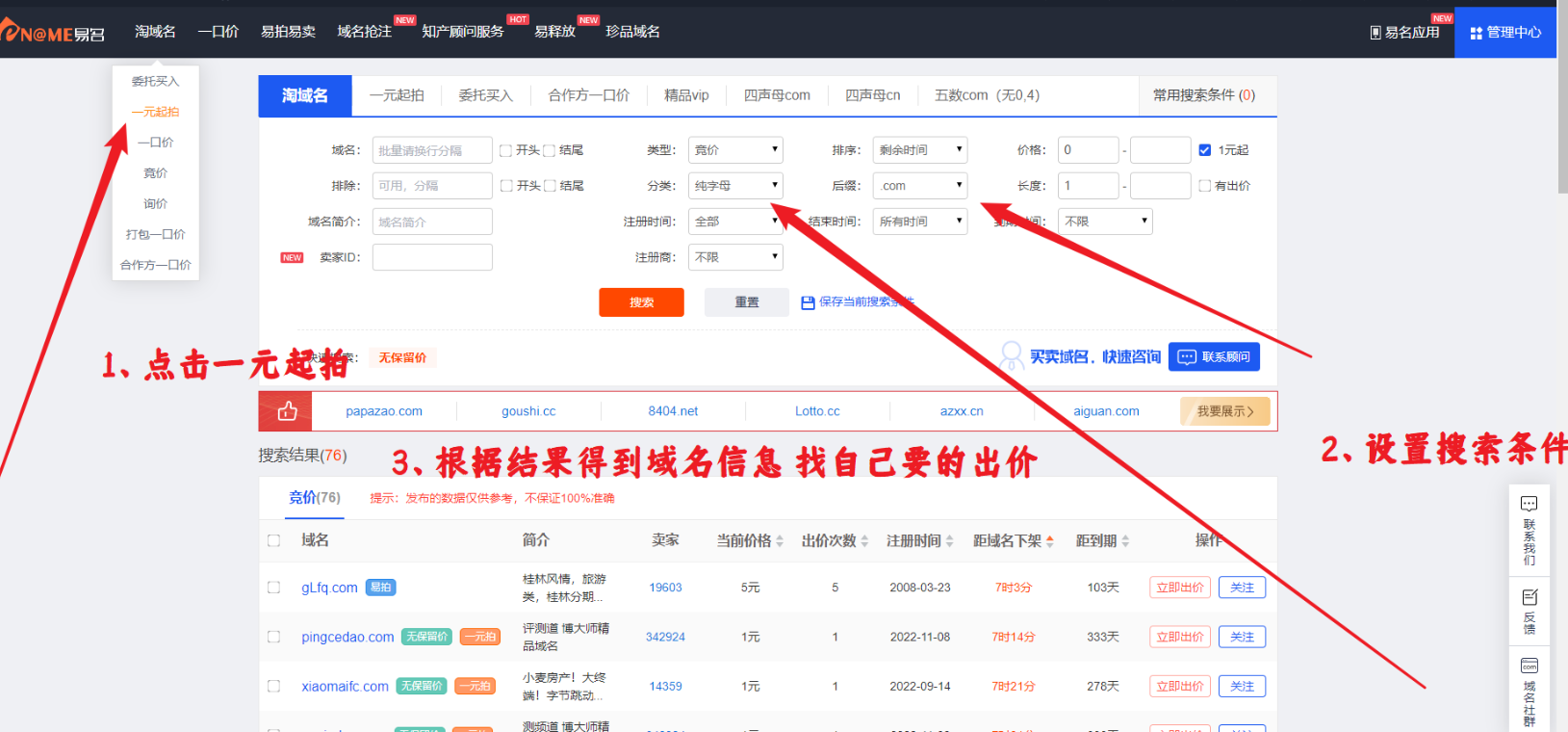Click the thumbs-up recommendation icon
Screen dimensions: 1568x732
pyautogui.click(x=287, y=411)
